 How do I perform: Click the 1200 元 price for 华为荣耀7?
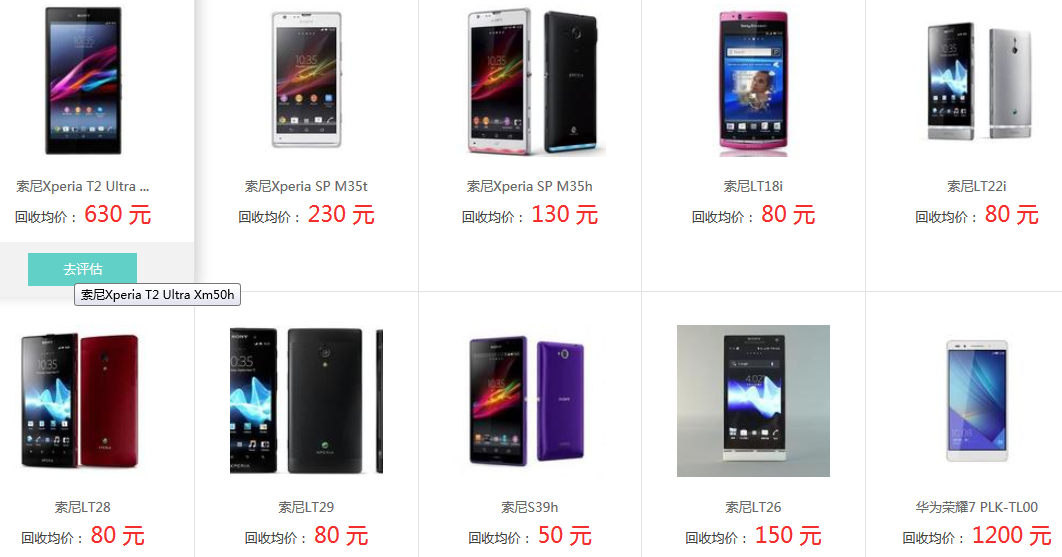[1012, 536]
